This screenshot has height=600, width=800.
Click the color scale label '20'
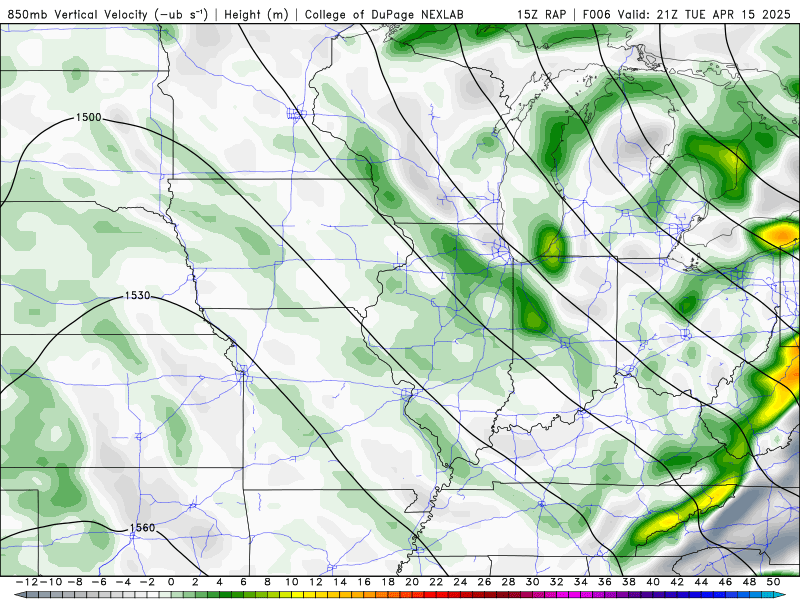(x=412, y=582)
